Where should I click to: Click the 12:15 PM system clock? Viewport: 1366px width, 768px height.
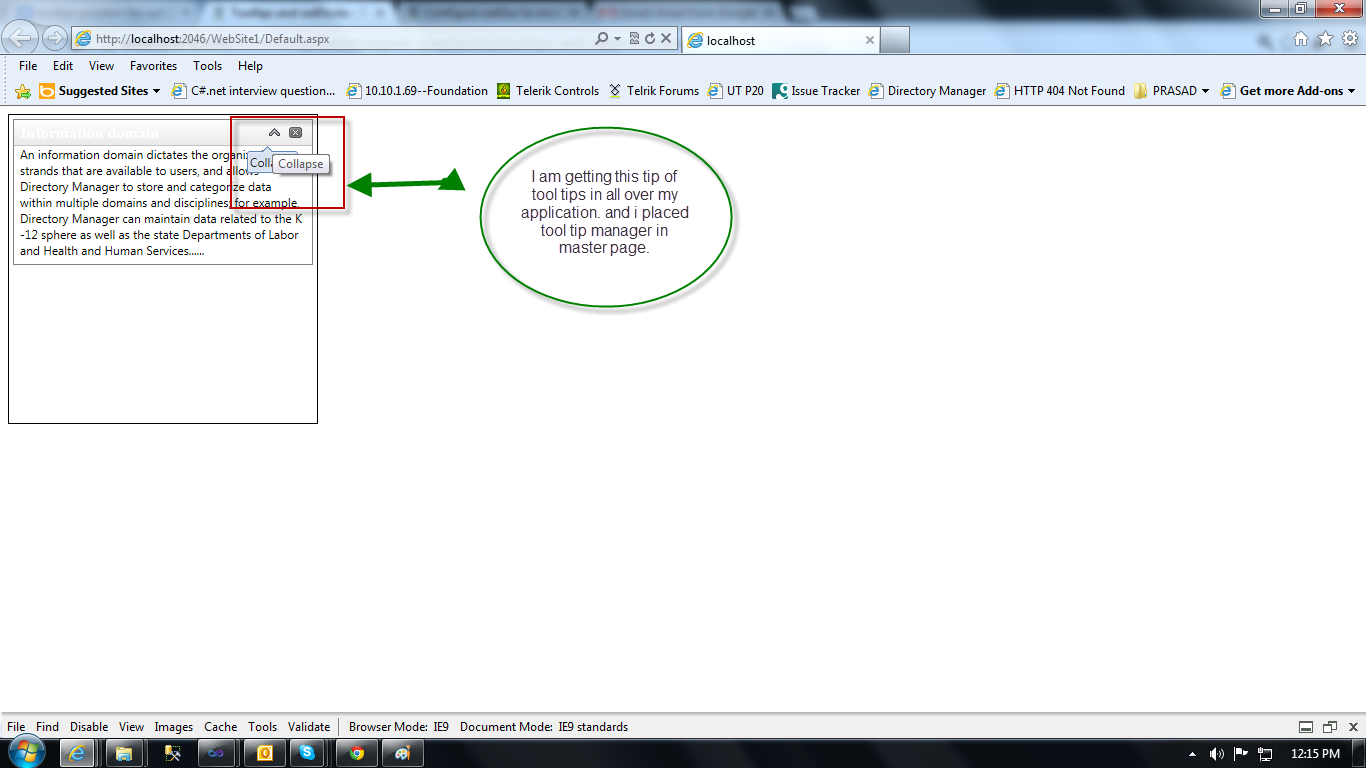coord(1315,754)
